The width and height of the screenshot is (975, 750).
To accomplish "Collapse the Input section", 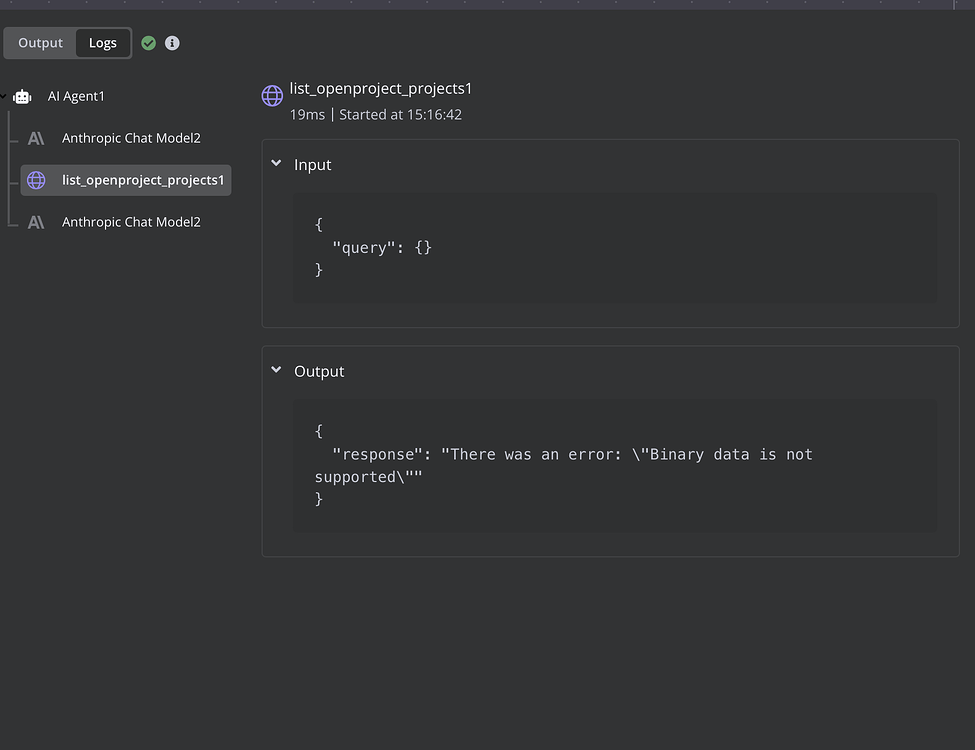I will [x=276, y=164].
